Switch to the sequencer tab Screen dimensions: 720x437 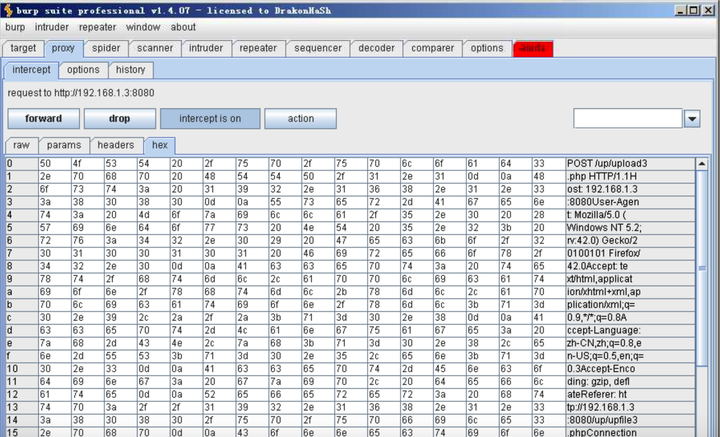tap(318, 48)
